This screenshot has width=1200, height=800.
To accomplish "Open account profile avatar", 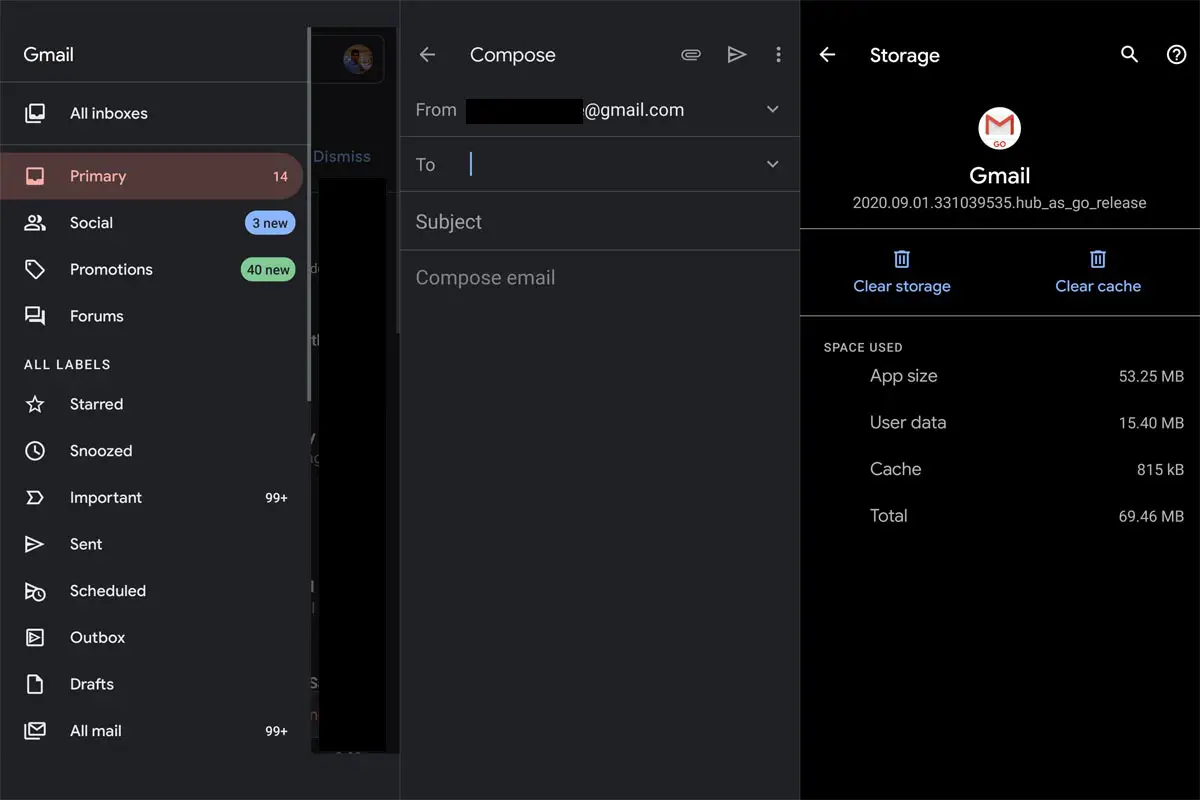I will 358,58.
